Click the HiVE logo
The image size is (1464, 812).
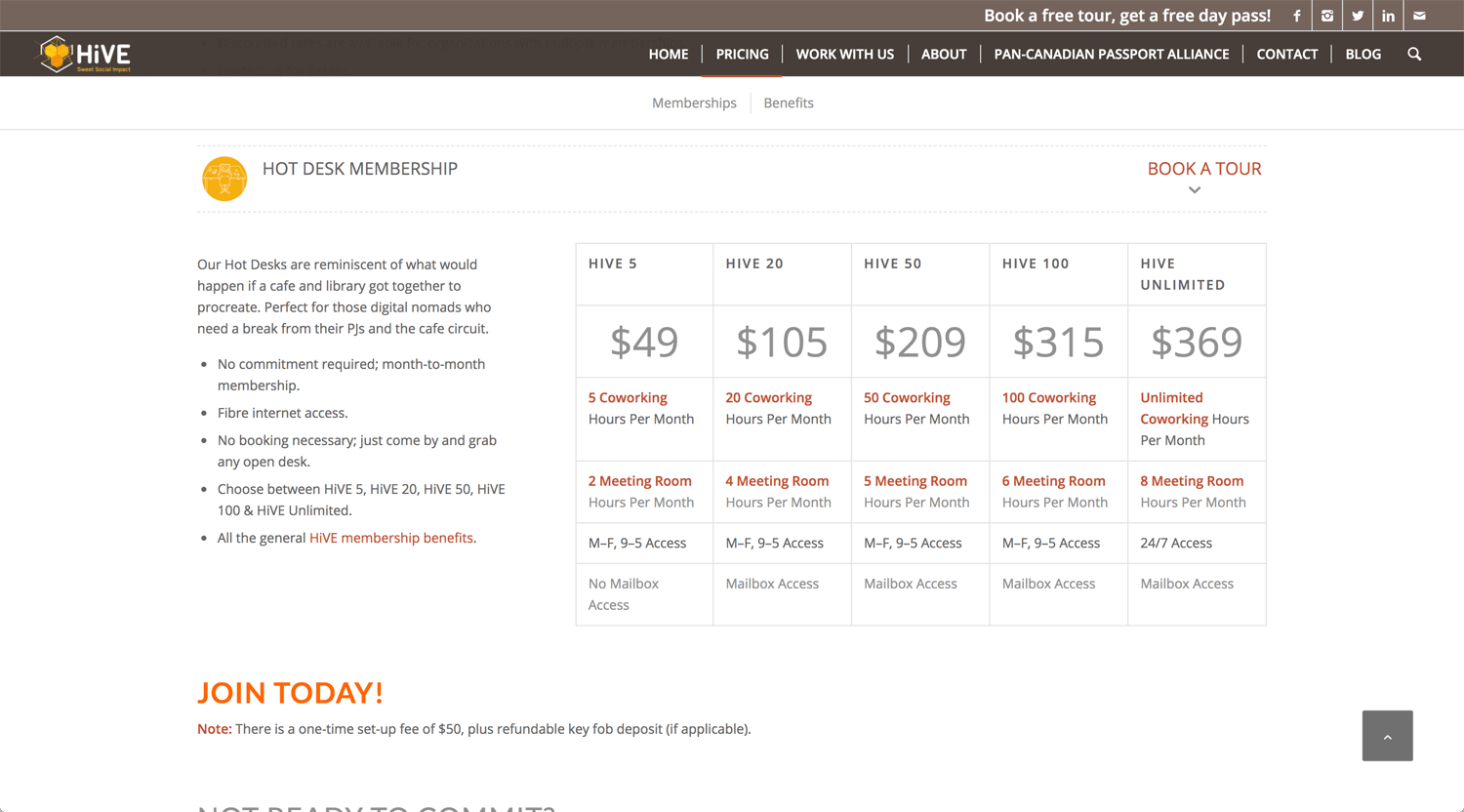(84, 55)
